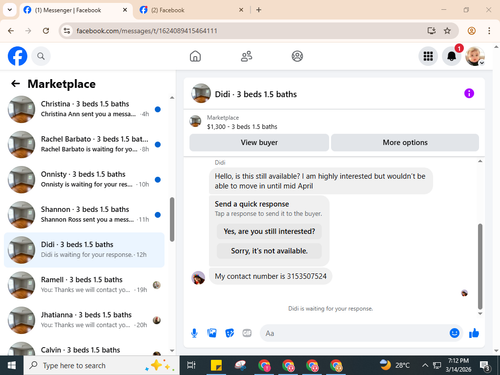Click the View buyer button
This screenshot has height=375, width=500.
coord(259,142)
